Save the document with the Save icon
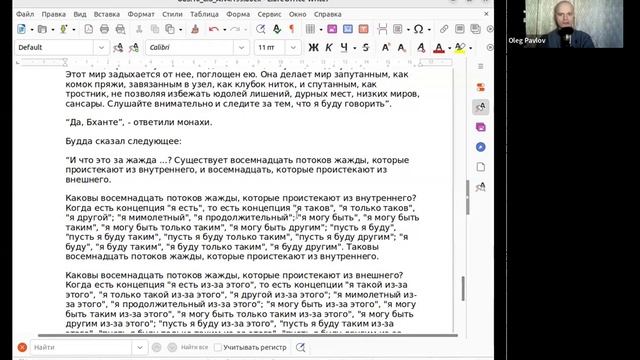This screenshot has width=640, height=360. coord(63,29)
